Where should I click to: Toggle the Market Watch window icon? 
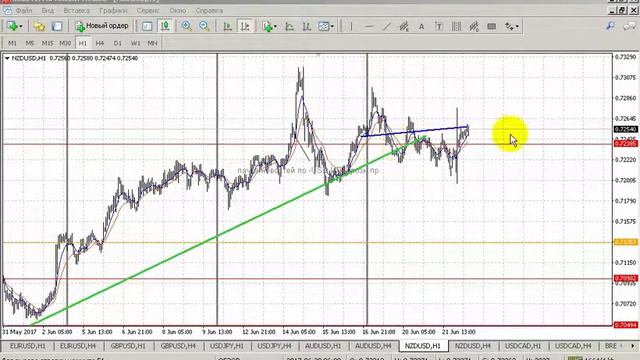[x=57, y=26]
